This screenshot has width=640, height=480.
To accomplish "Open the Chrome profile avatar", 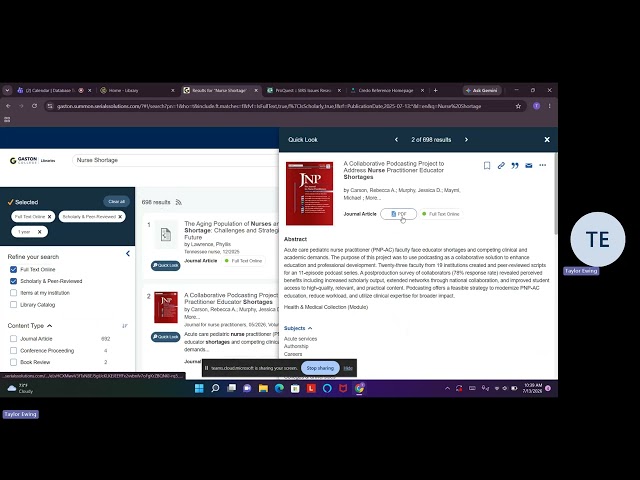I will coord(536,106).
